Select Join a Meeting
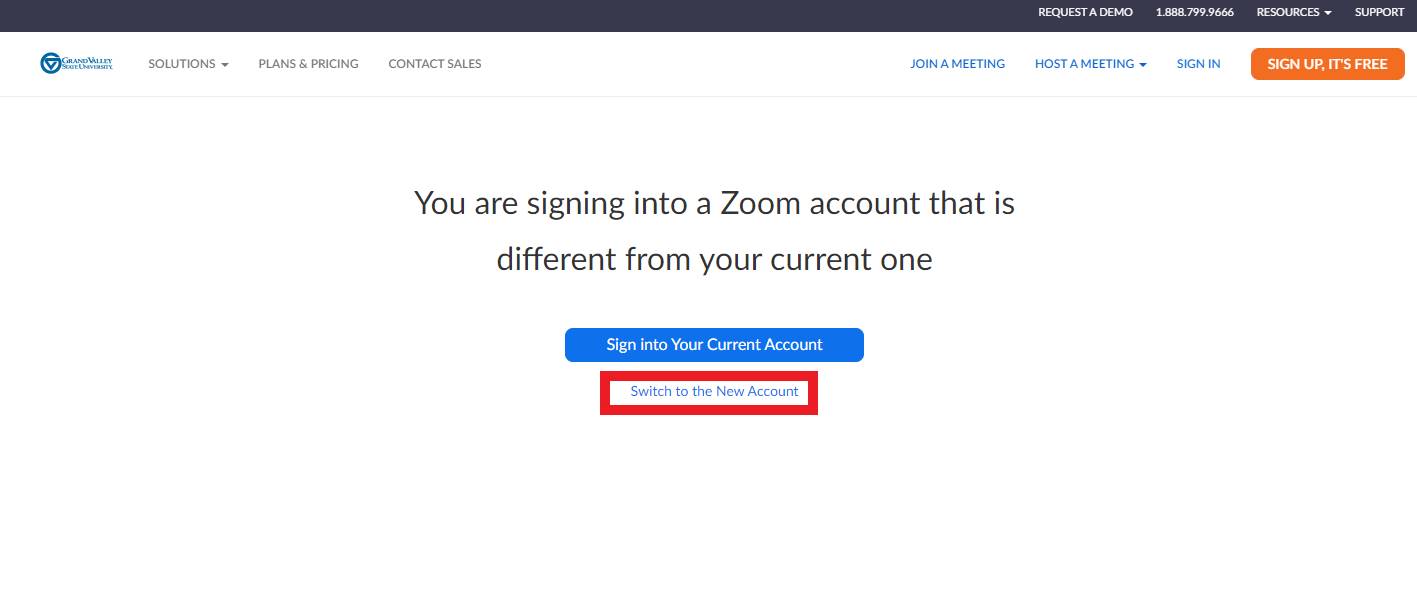Image resolution: width=1417 pixels, height=603 pixels. click(957, 64)
